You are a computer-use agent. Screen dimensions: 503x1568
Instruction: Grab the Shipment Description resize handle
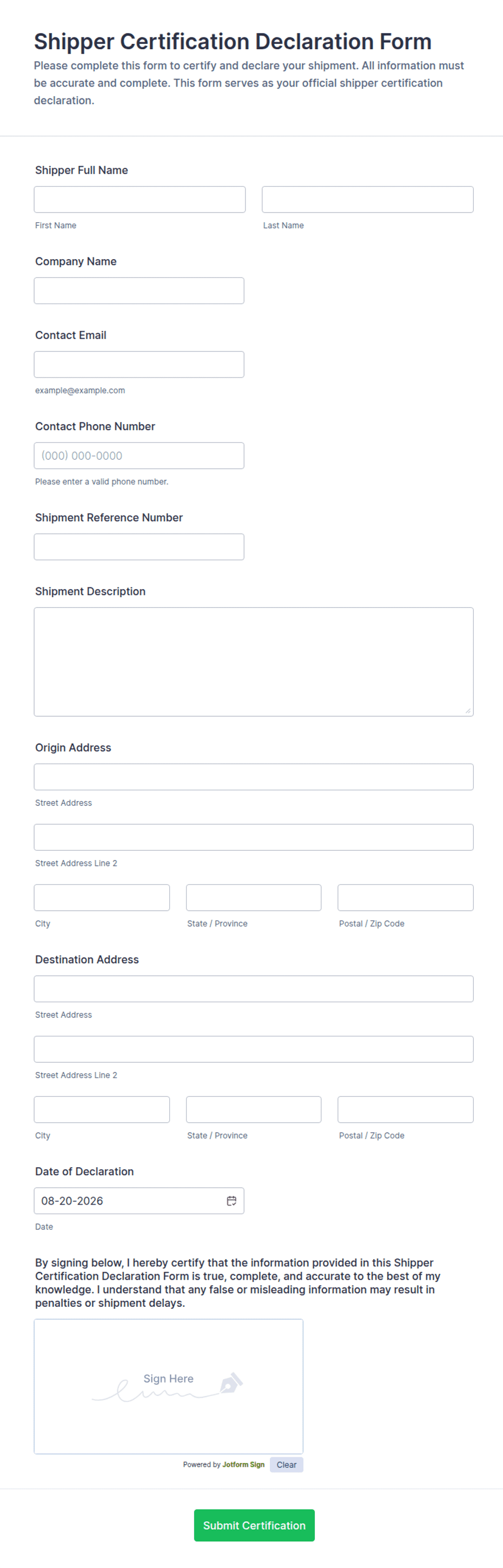click(468, 710)
